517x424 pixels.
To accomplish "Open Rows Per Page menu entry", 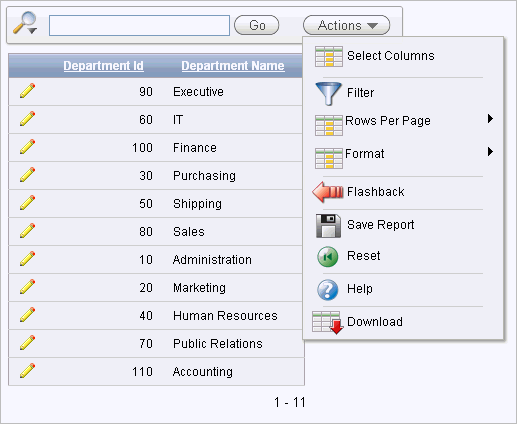I will [388, 121].
